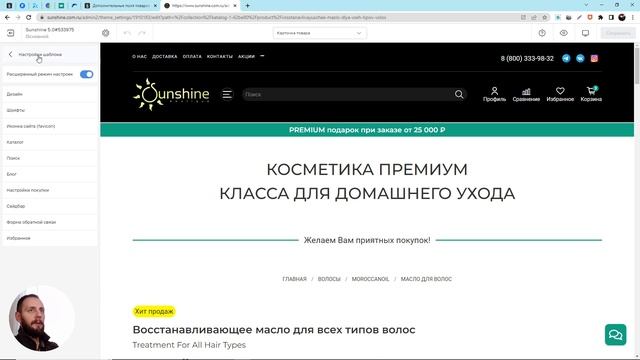This screenshot has height=360, width=640.
Task: Open the Корзина cart icon
Action: click(x=591, y=94)
